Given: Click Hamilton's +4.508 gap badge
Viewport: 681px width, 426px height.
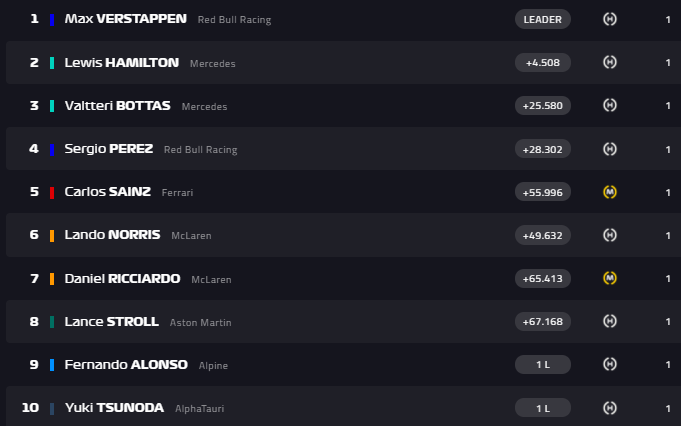Looking at the screenshot, I should 543,62.
